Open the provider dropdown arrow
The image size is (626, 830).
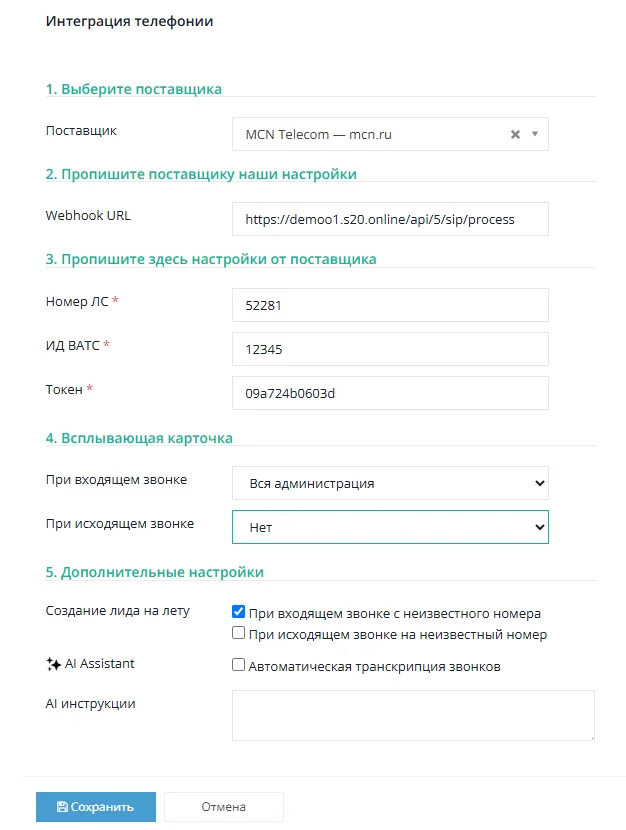pos(534,134)
